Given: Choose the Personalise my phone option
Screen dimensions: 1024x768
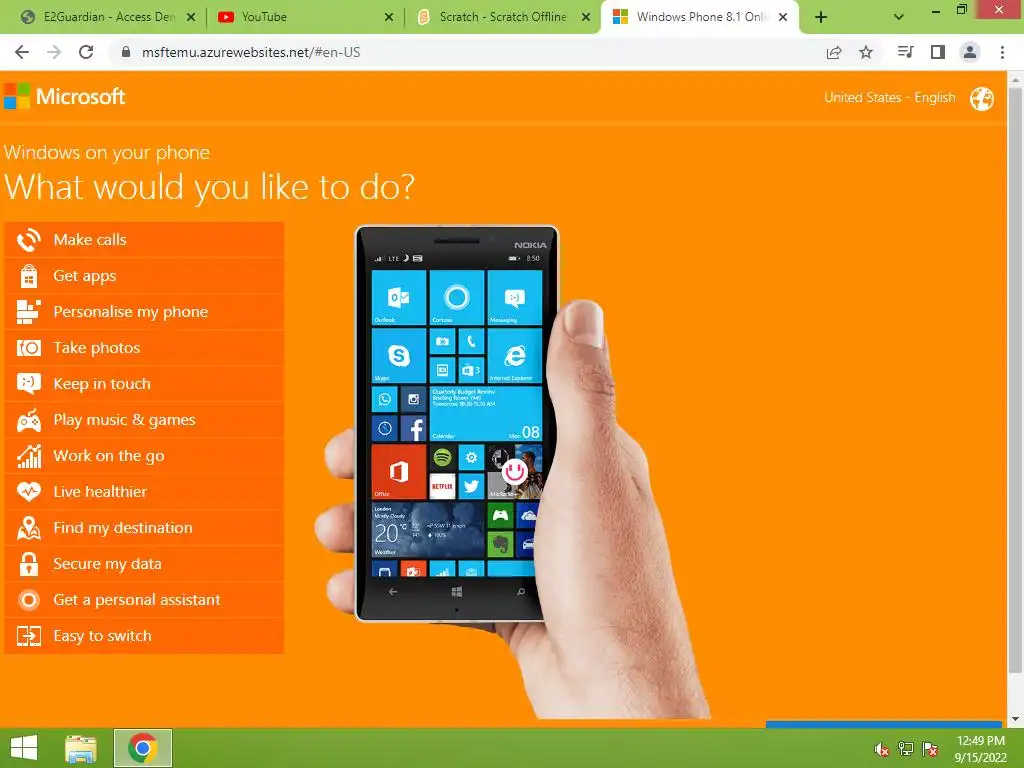Looking at the screenshot, I should [144, 312].
